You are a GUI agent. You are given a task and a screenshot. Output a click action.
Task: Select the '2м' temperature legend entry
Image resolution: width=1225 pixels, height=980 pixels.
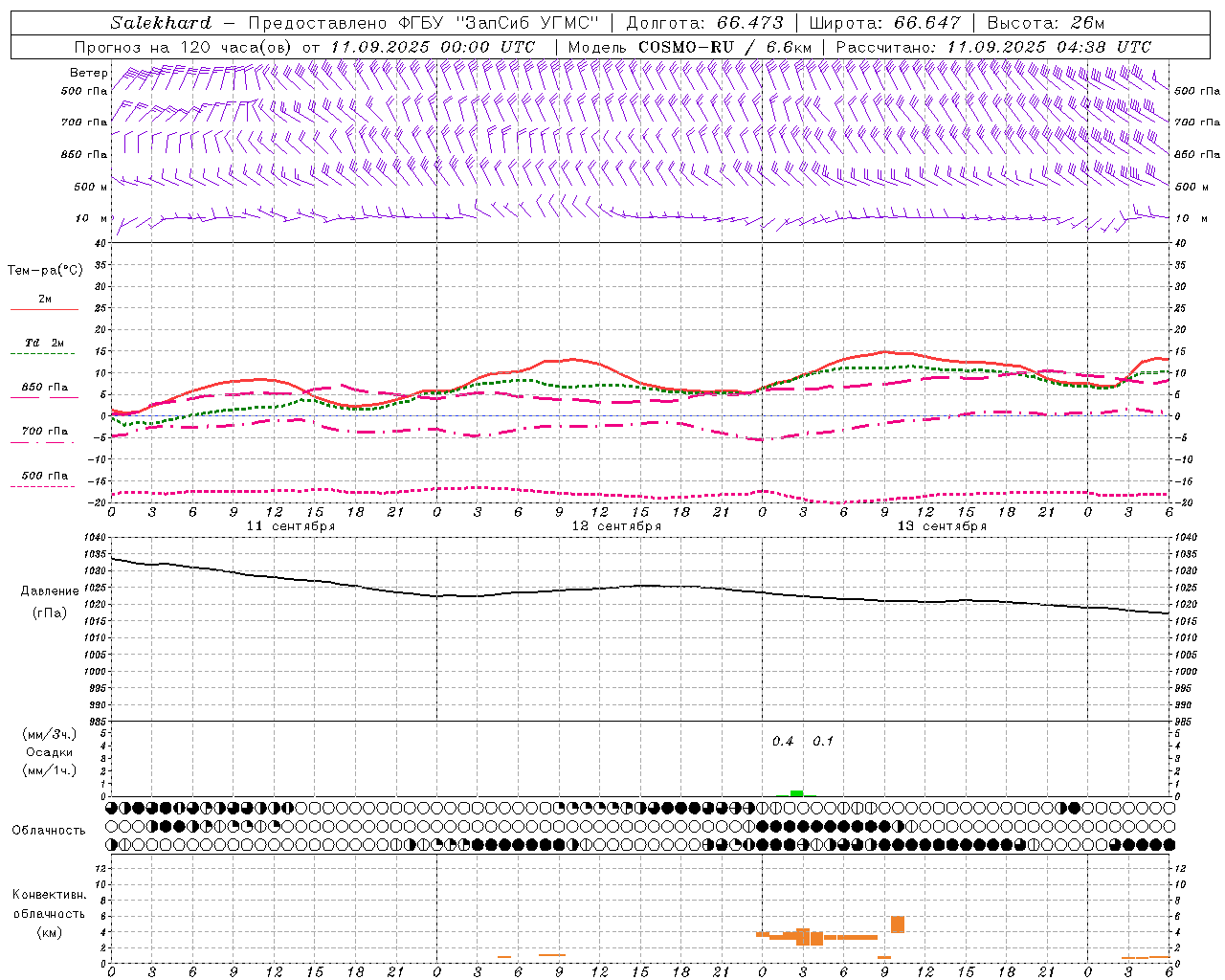click(x=45, y=299)
